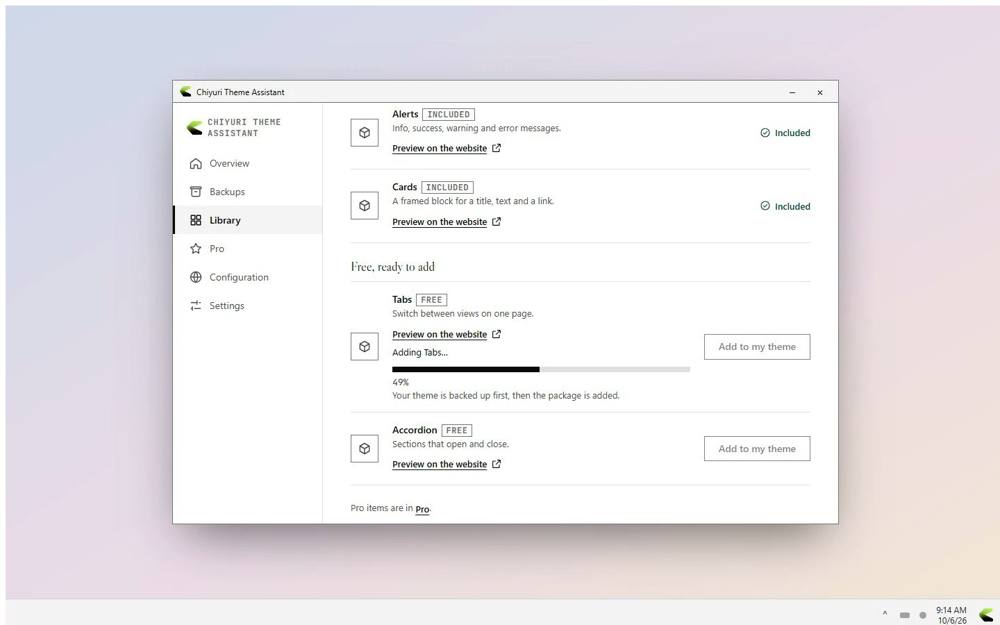1000x625 pixels.
Task: Click the Tabs package cube icon
Action: tap(364, 346)
